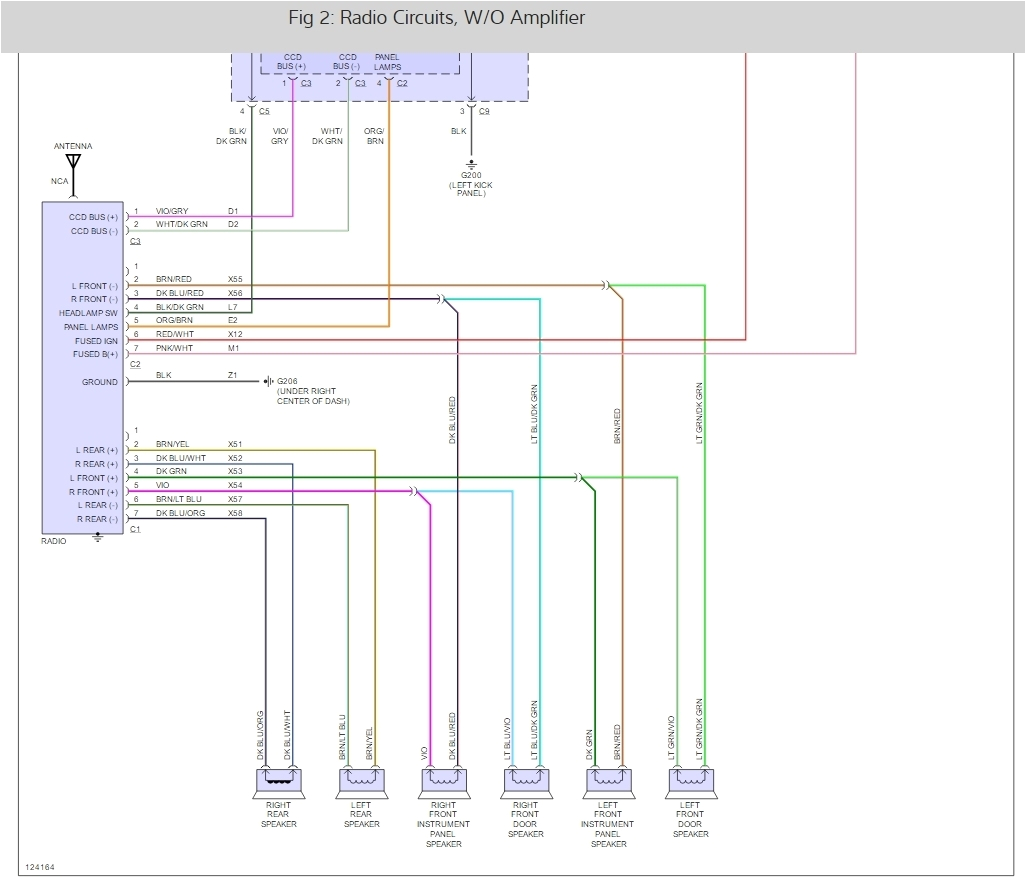
Task: Select the Right Rear Speaker symbol
Action: click(x=277, y=781)
